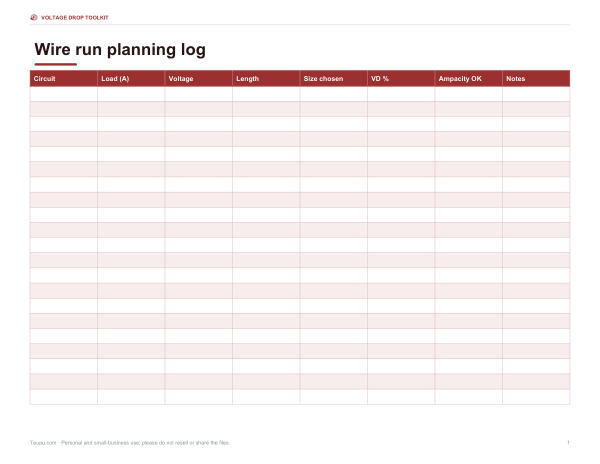Click the 'Voltage' column header
Image resolution: width=600 pixels, height=464 pixels.
199,78
